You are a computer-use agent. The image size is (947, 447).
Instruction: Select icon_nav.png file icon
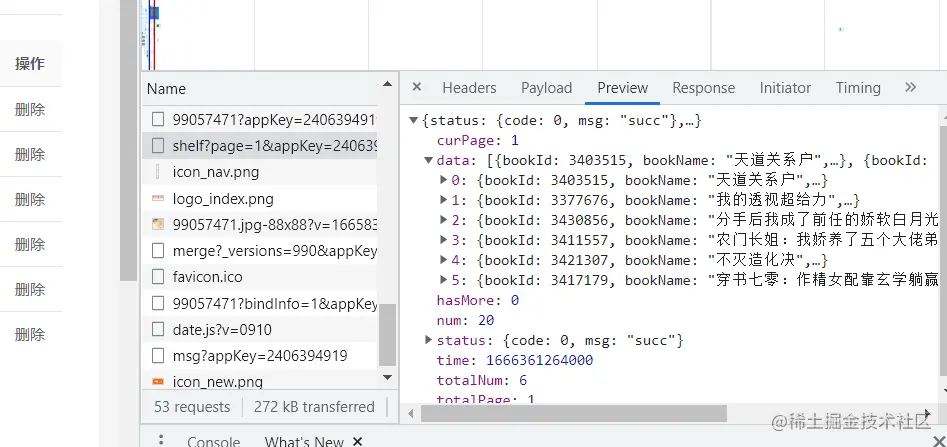point(158,172)
